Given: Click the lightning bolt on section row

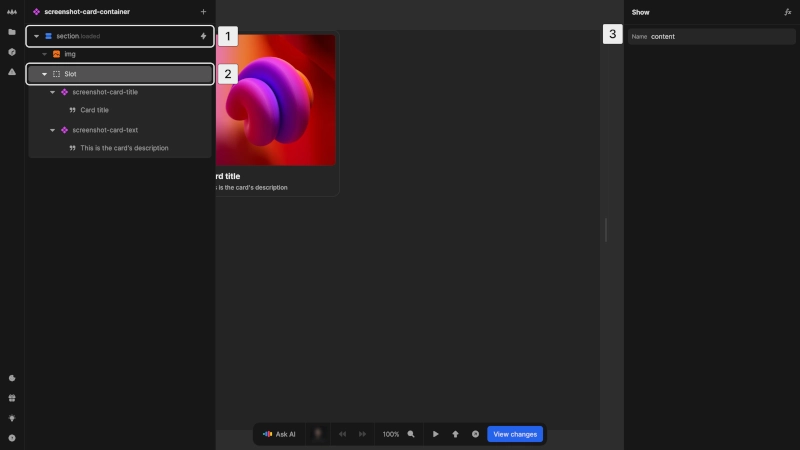Looking at the screenshot, I should [203, 36].
